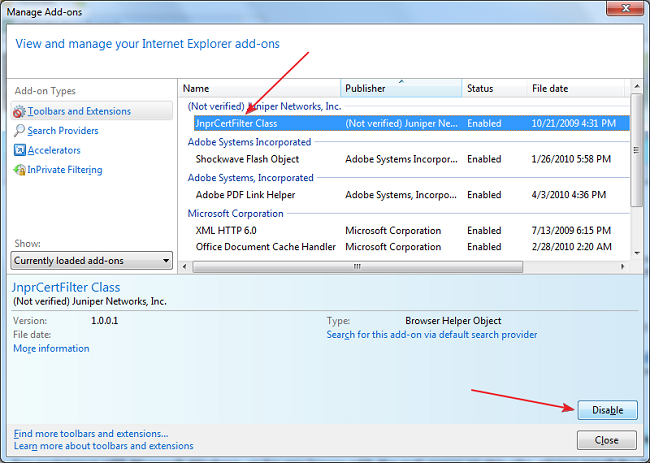Click the File date column header
The width and height of the screenshot is (650, 463).
click(x=575, y=88)
